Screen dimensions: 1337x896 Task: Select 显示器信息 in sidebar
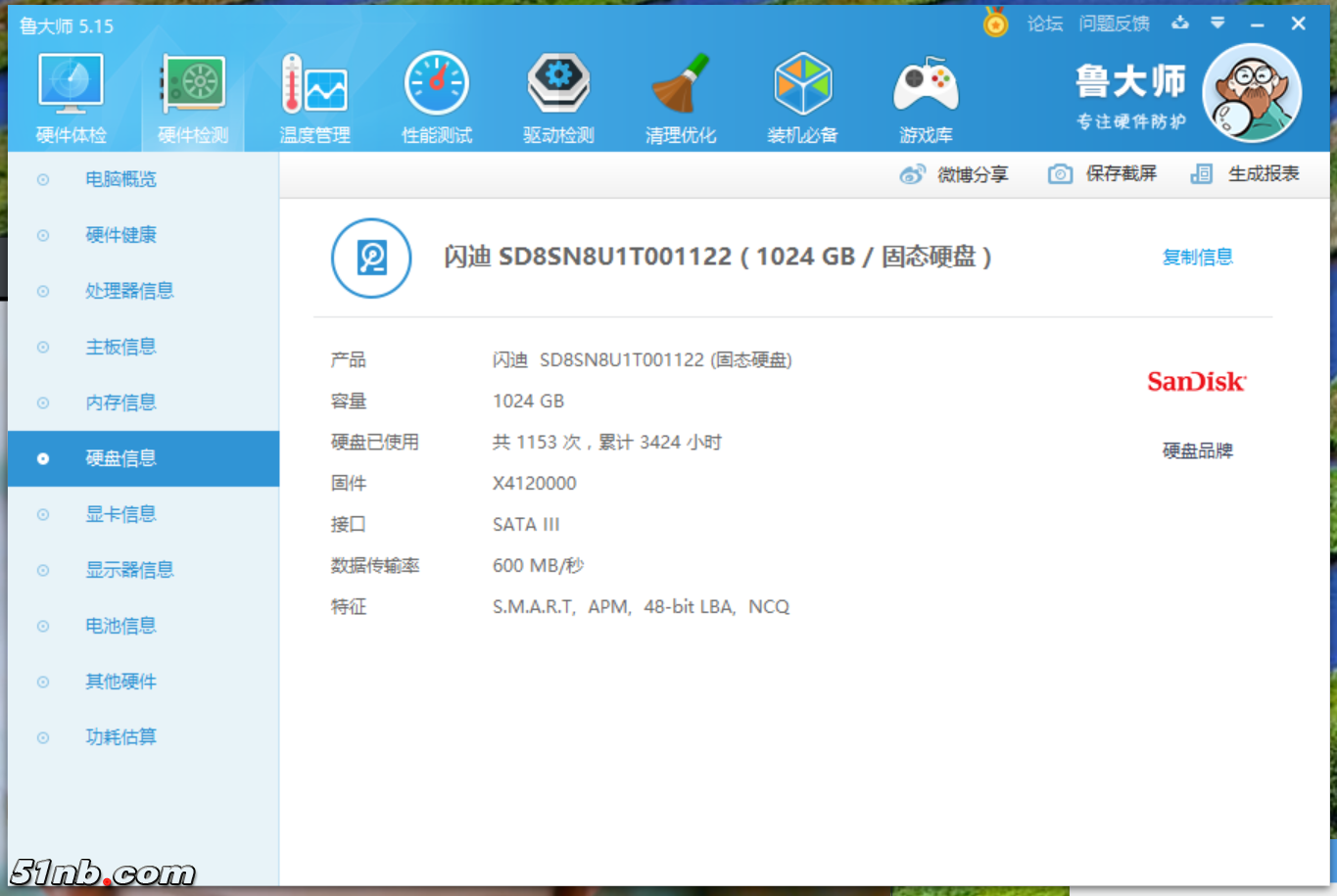coord(143,570)
